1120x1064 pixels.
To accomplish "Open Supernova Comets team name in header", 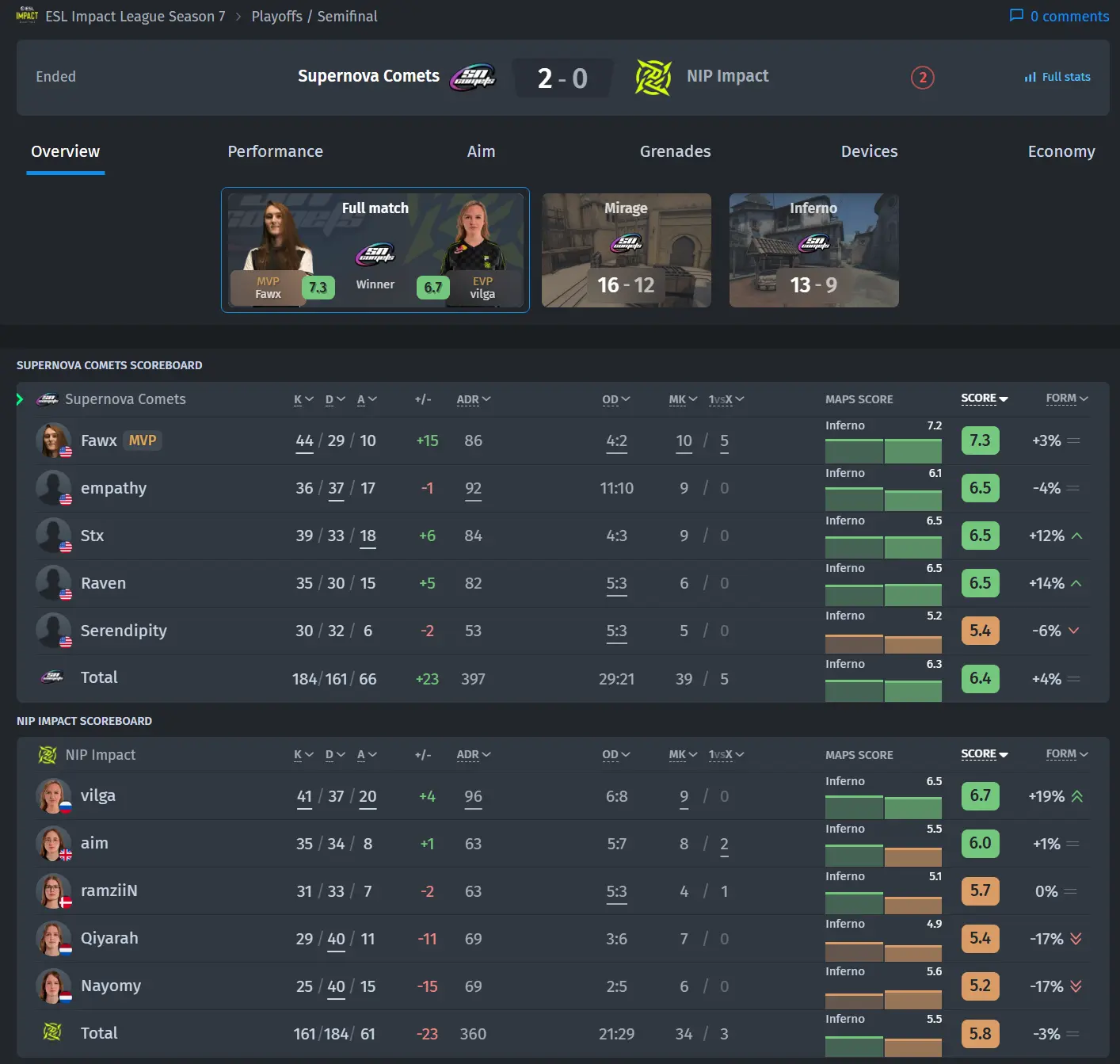I will click(x=368, y=76).
